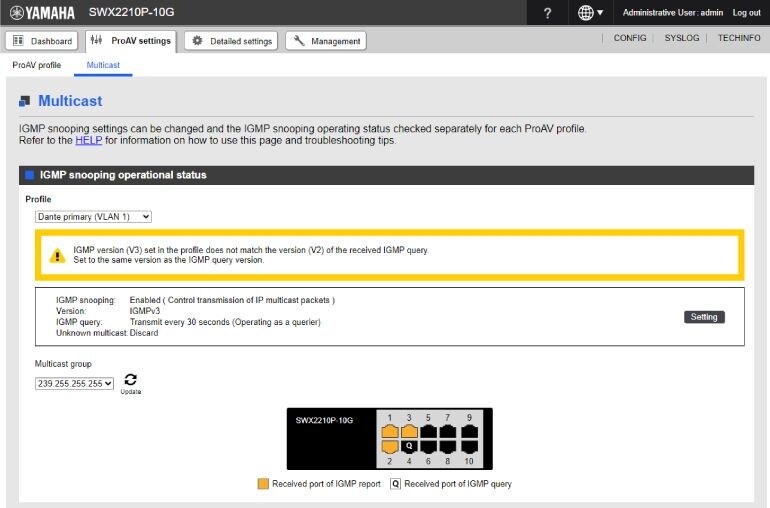Click port 4 marked with Q
Image resolution: width=770 pixels, height=508 pixels.
coord(408,447)
